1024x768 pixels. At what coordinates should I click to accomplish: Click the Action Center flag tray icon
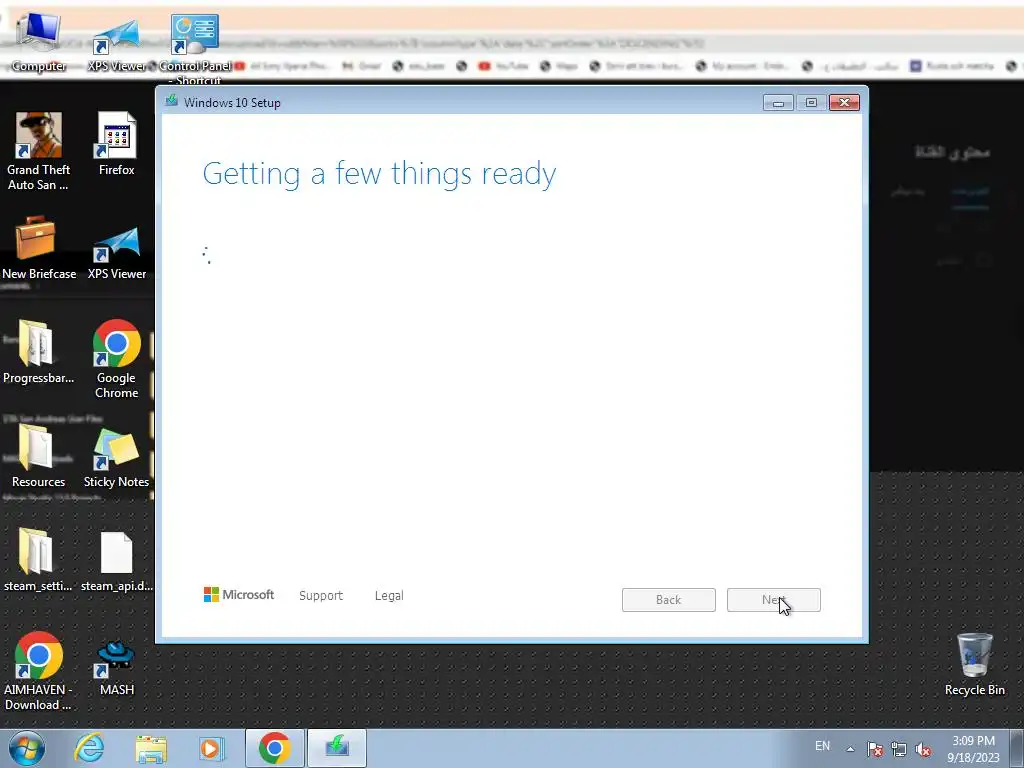coord(875,749)
